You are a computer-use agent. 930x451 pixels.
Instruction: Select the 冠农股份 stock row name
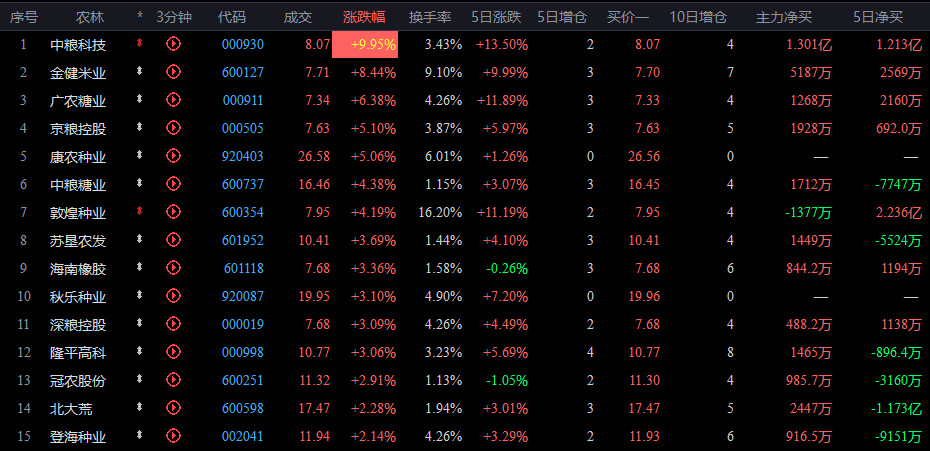pyautogui.click(x=78, y=381)
